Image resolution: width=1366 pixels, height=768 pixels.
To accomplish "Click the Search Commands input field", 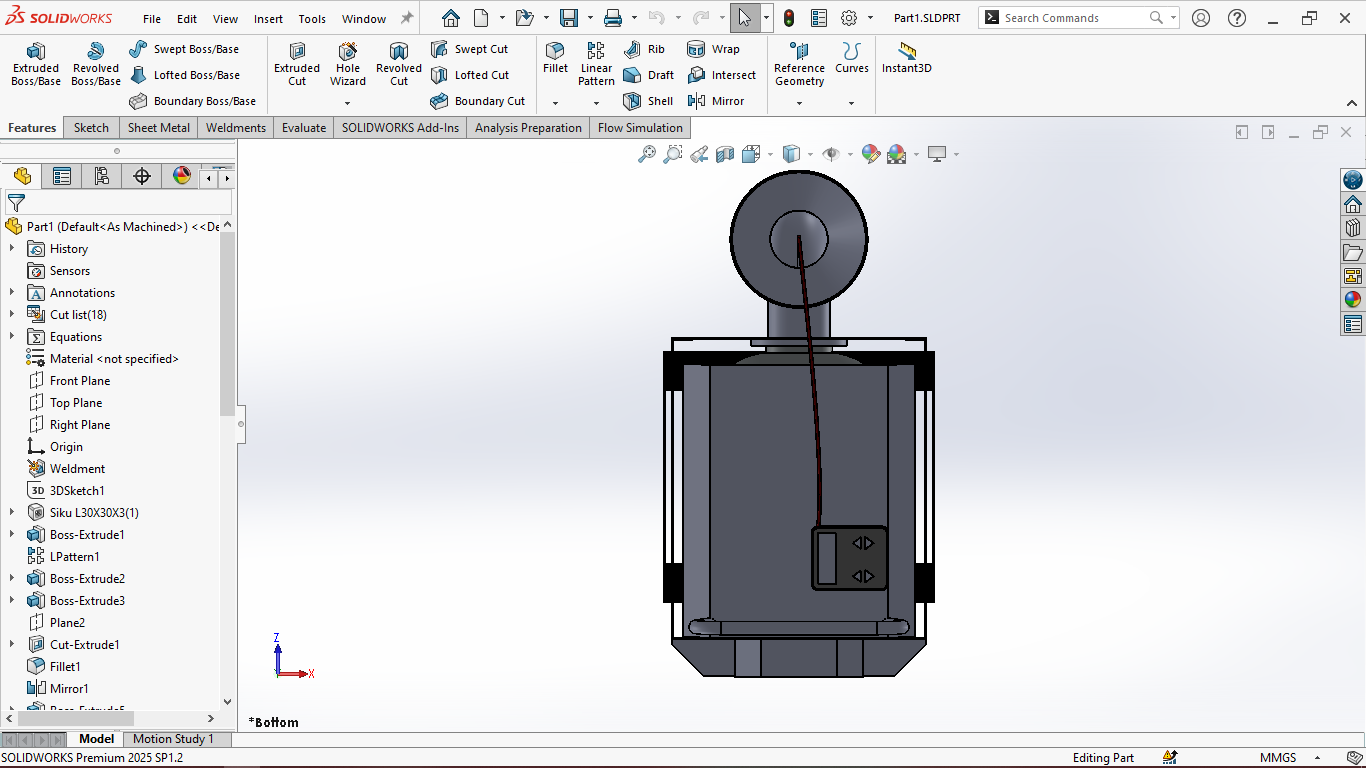I will (x=1074, y=18).
